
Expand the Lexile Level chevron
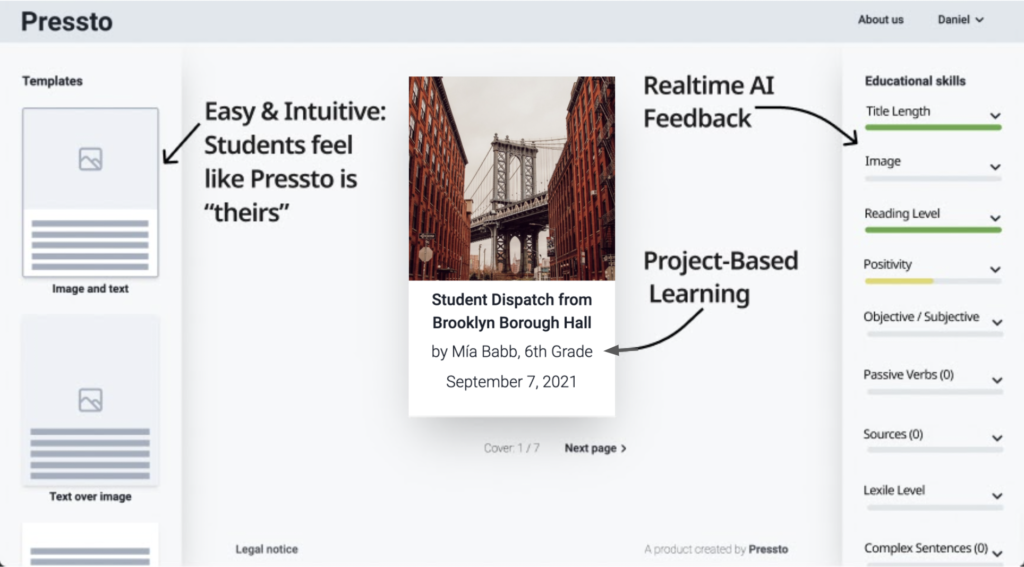995,495
